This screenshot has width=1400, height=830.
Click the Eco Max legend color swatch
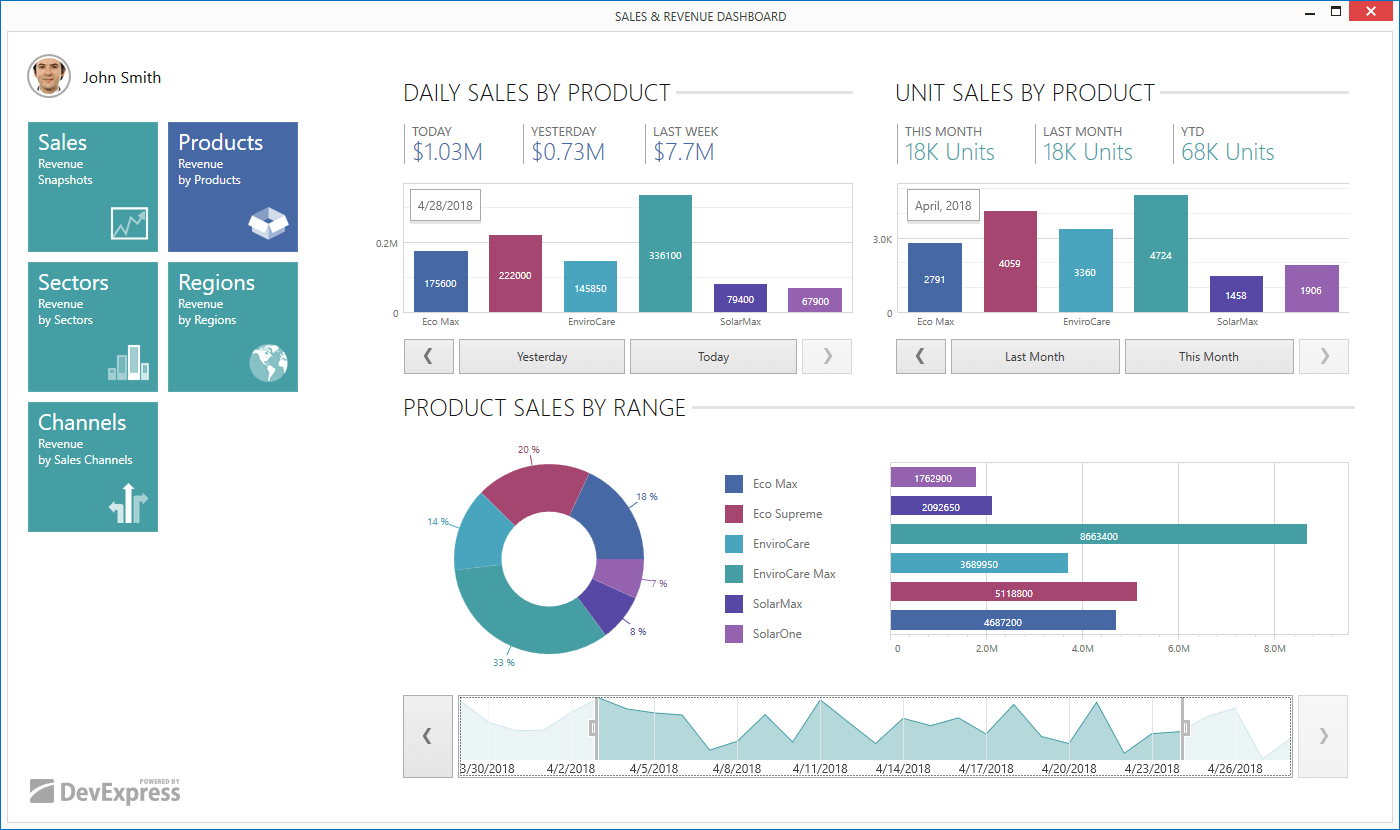(734, 484)
